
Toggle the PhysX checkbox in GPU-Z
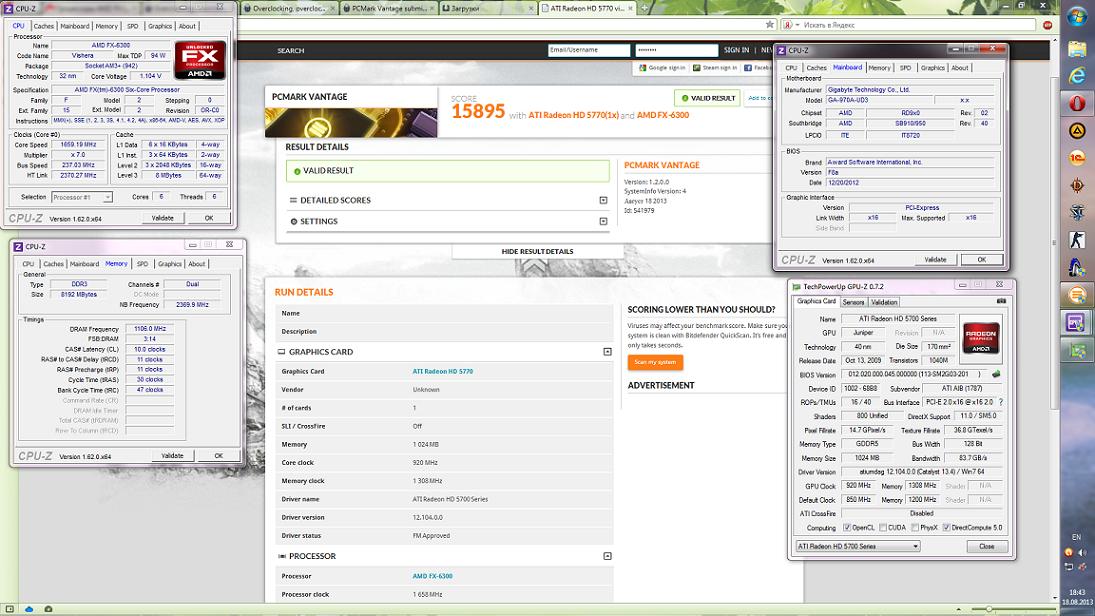915,528
